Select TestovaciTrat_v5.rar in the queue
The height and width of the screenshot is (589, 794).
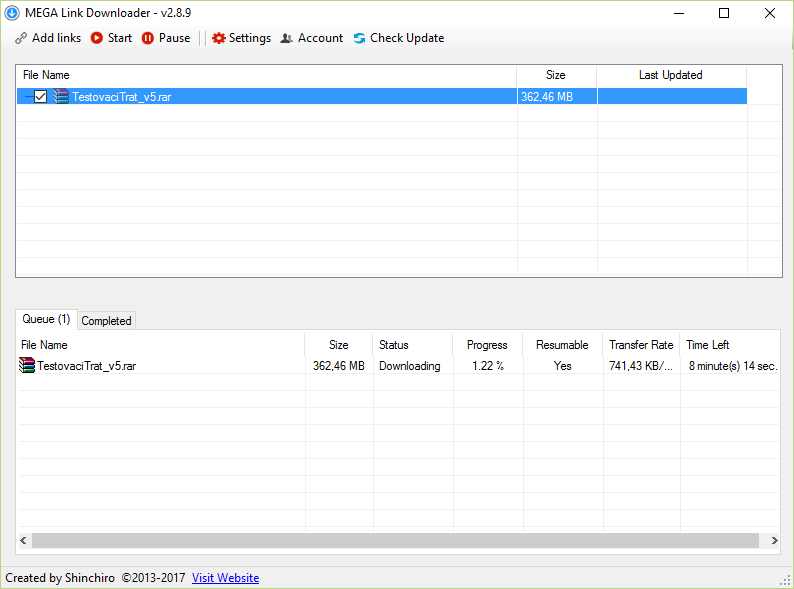click(87, 366)
